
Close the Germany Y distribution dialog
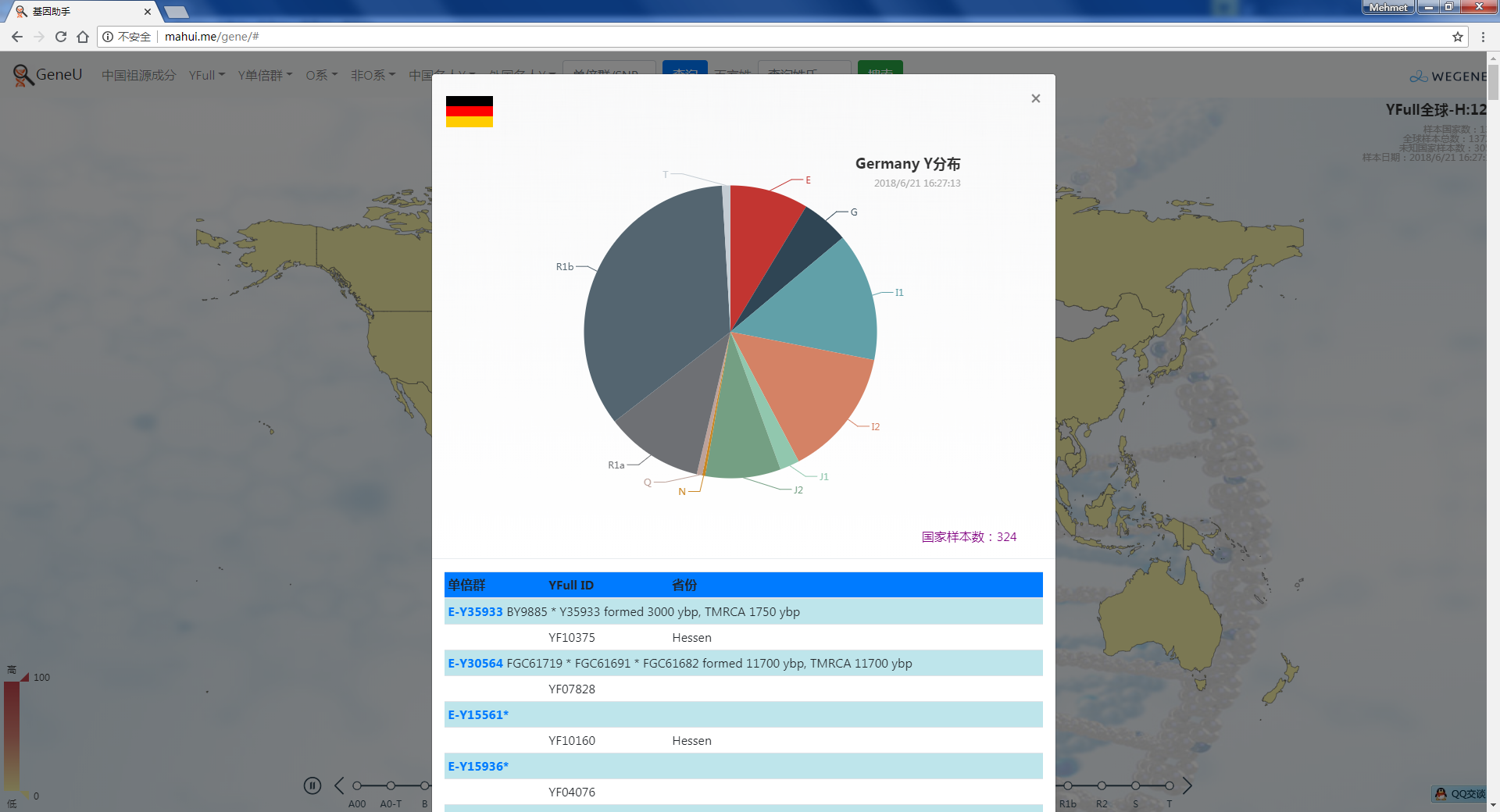coord(1035,98)
